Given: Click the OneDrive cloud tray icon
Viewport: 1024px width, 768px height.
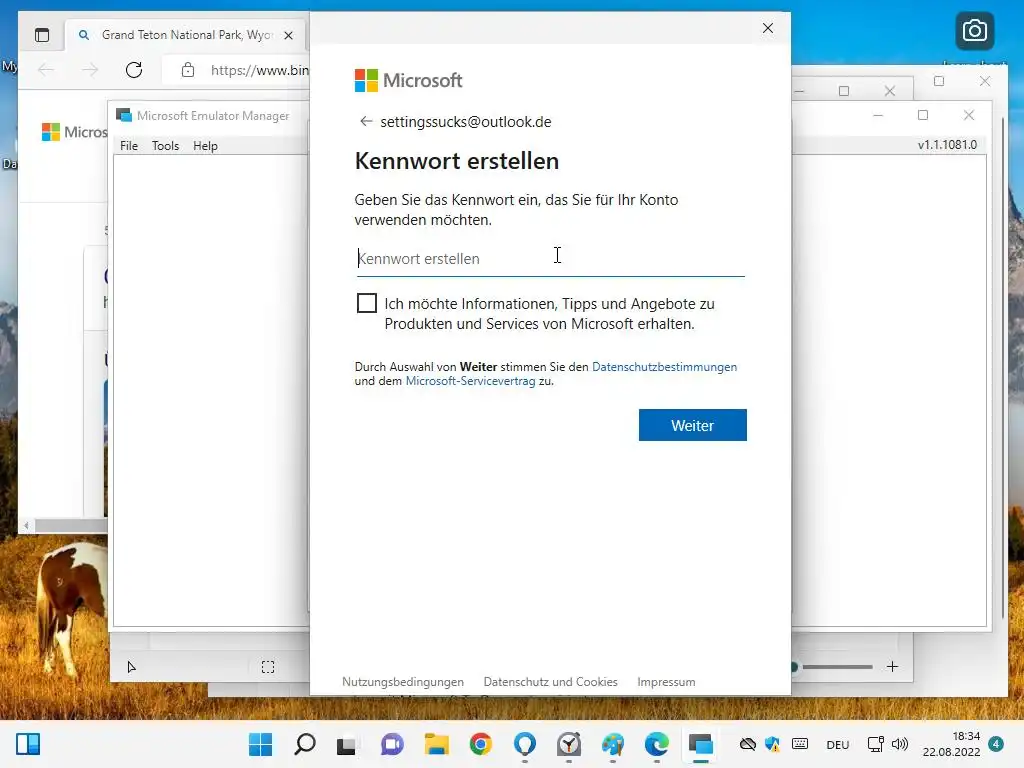Looking at the screenshot, I should (748, 744).
